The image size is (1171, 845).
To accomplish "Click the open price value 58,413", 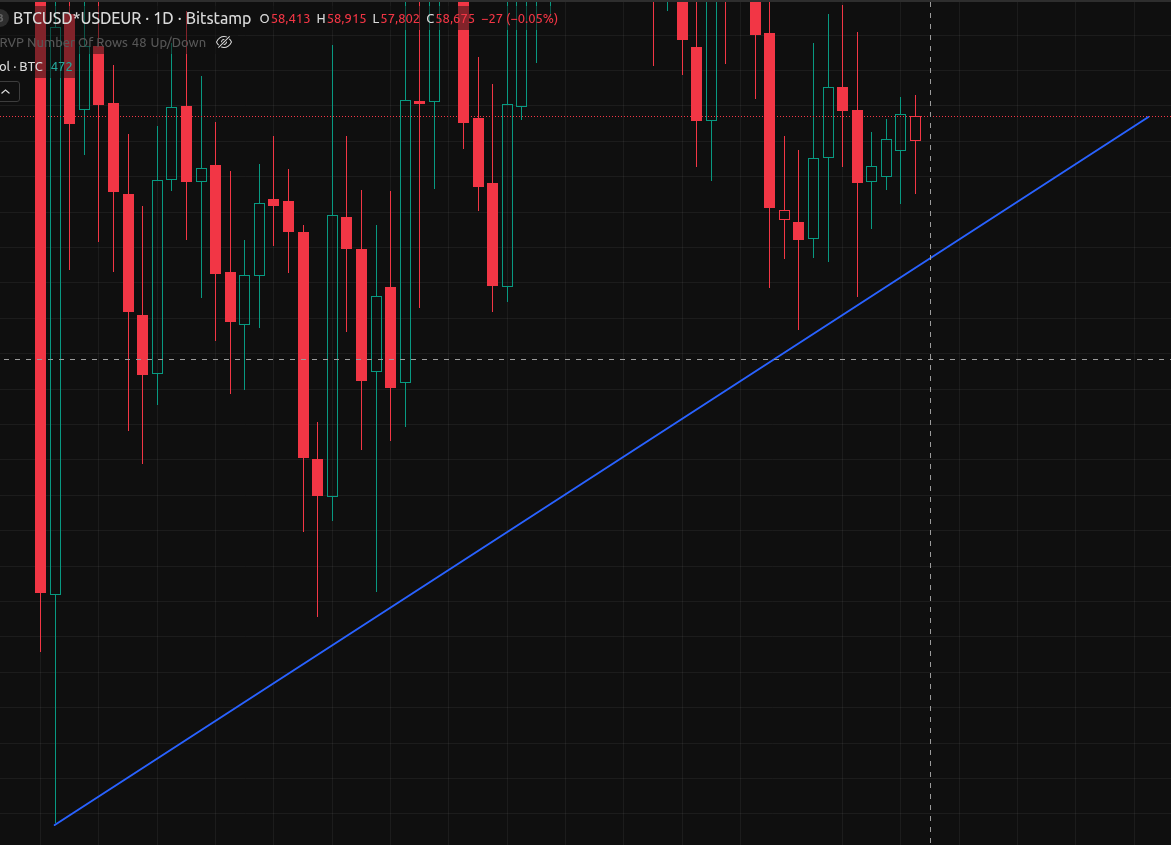I will coord(290,19).
